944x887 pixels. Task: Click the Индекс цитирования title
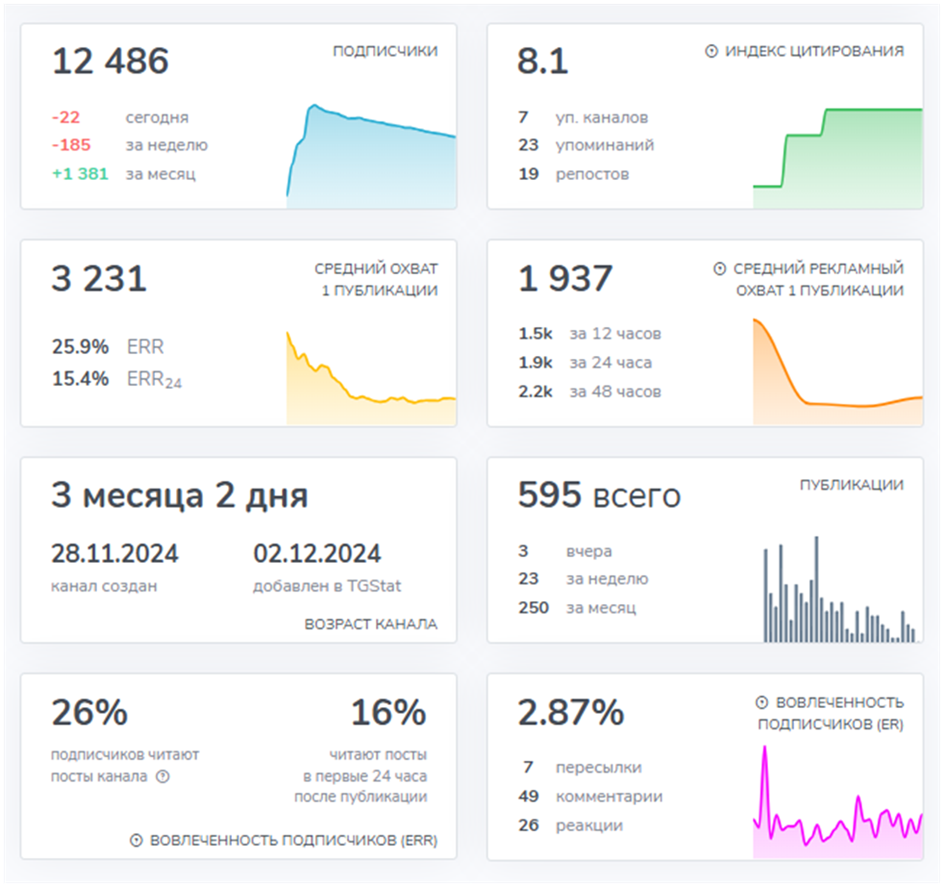pyautogui.click(x=815, y=51)
